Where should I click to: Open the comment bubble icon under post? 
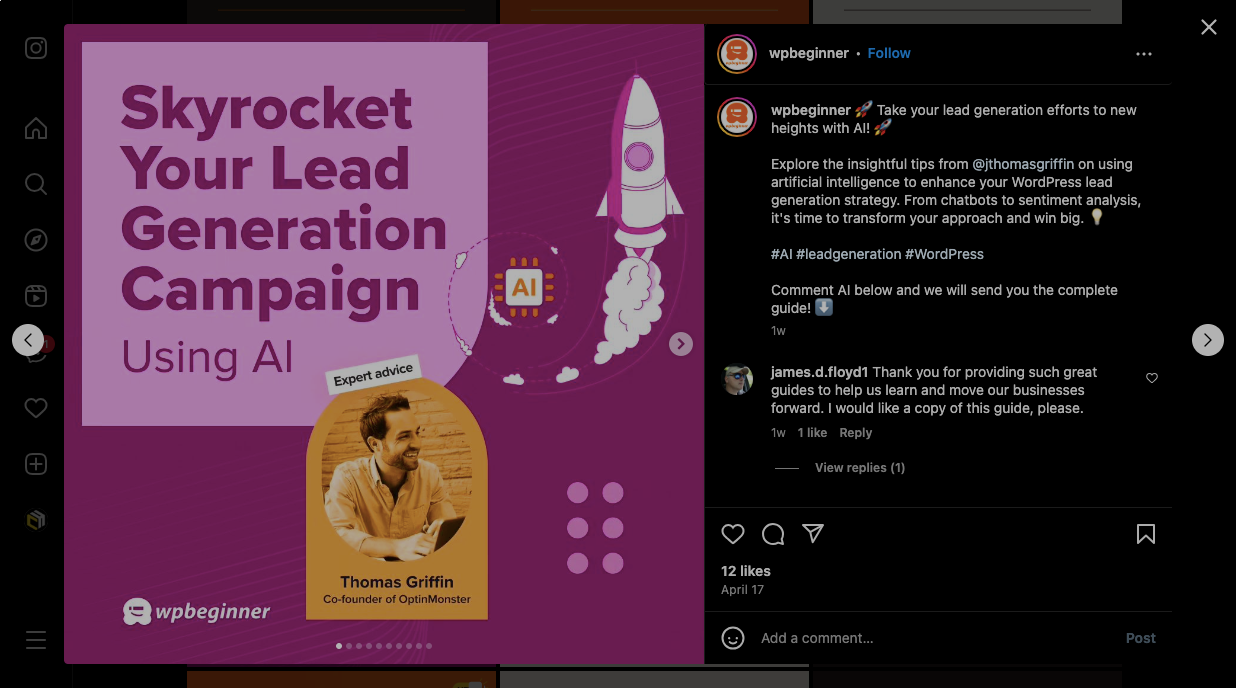(773, 534)
